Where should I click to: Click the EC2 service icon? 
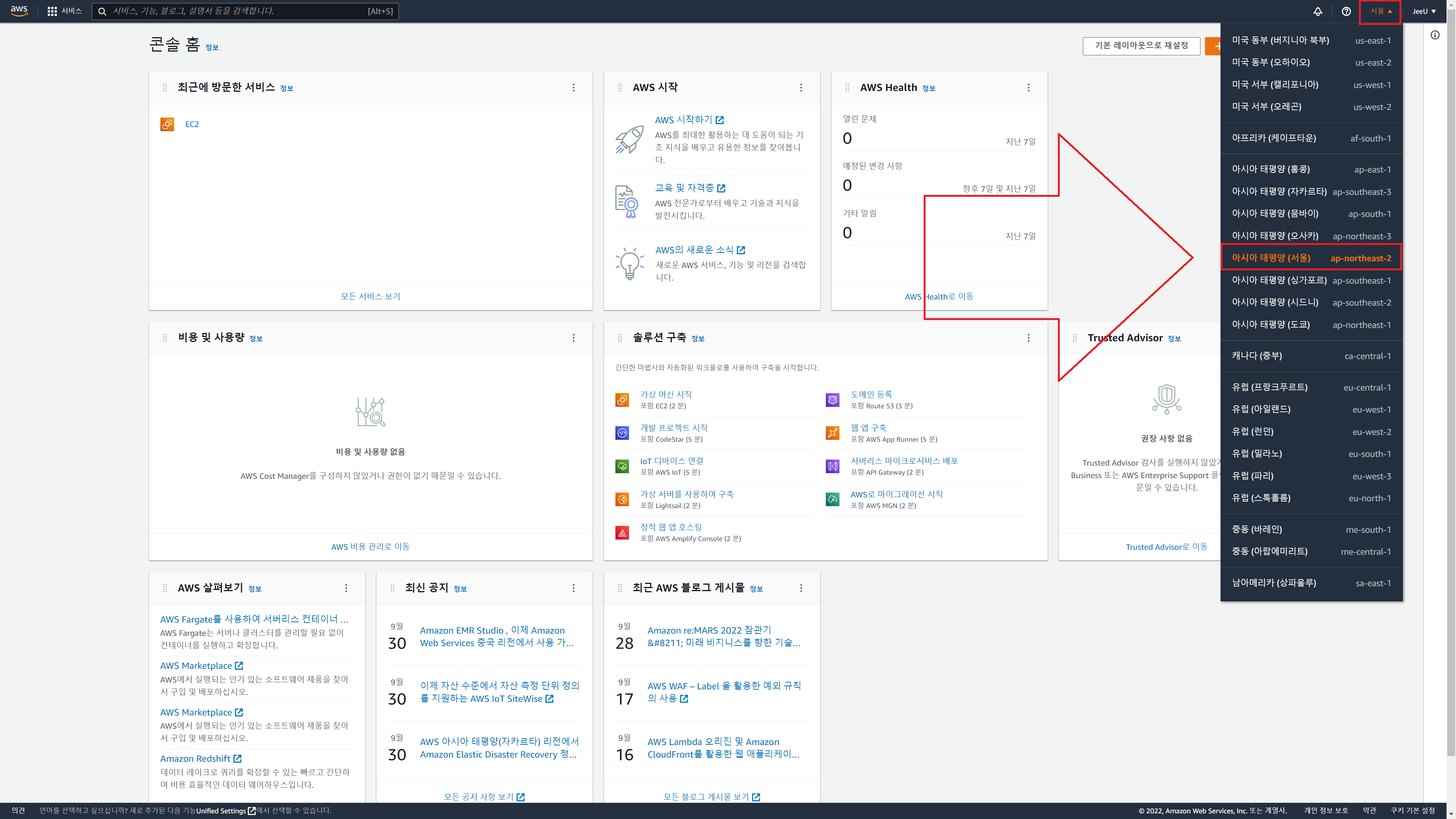point(167,124)
